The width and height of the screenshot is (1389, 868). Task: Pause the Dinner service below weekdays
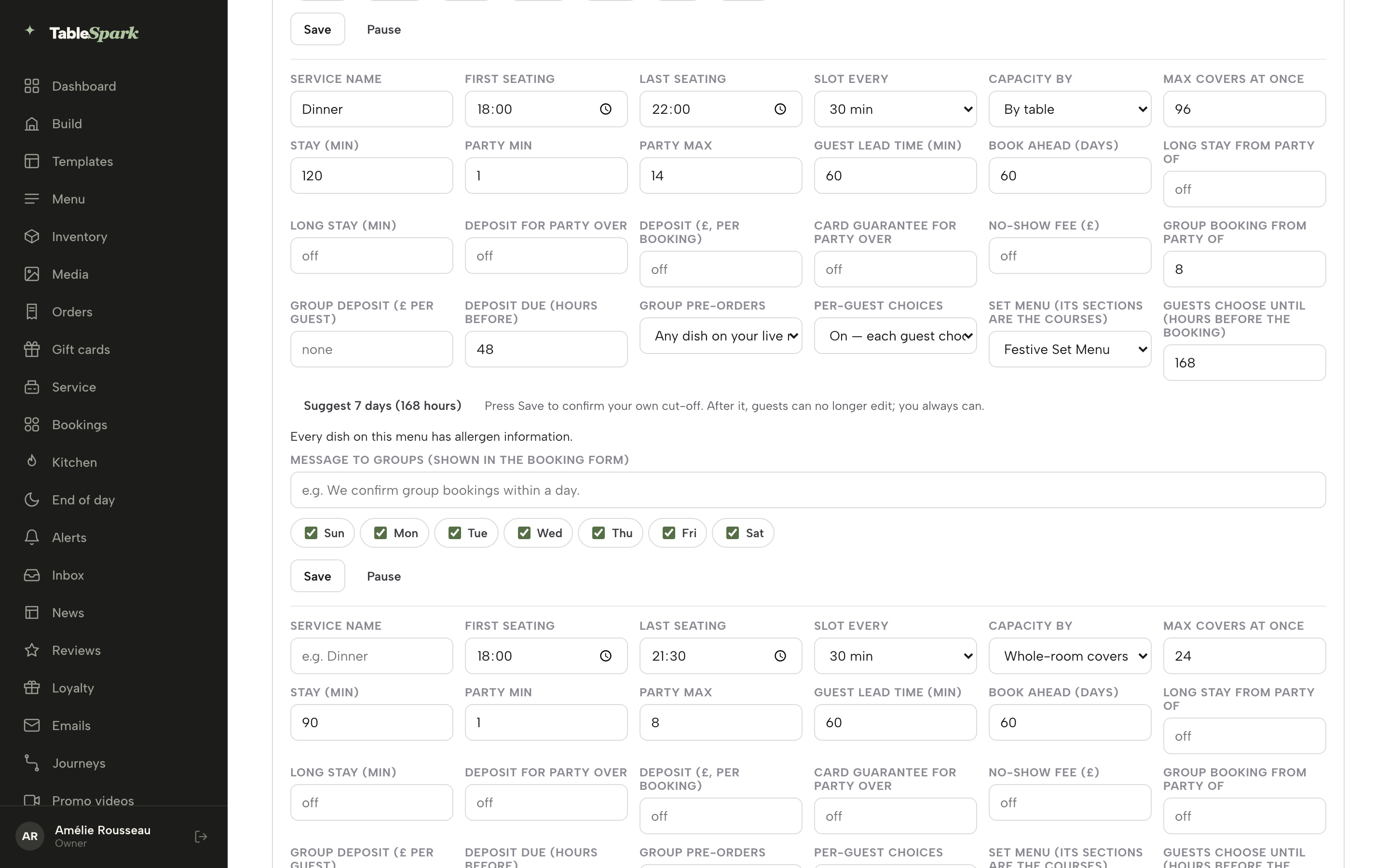[383, 576]
